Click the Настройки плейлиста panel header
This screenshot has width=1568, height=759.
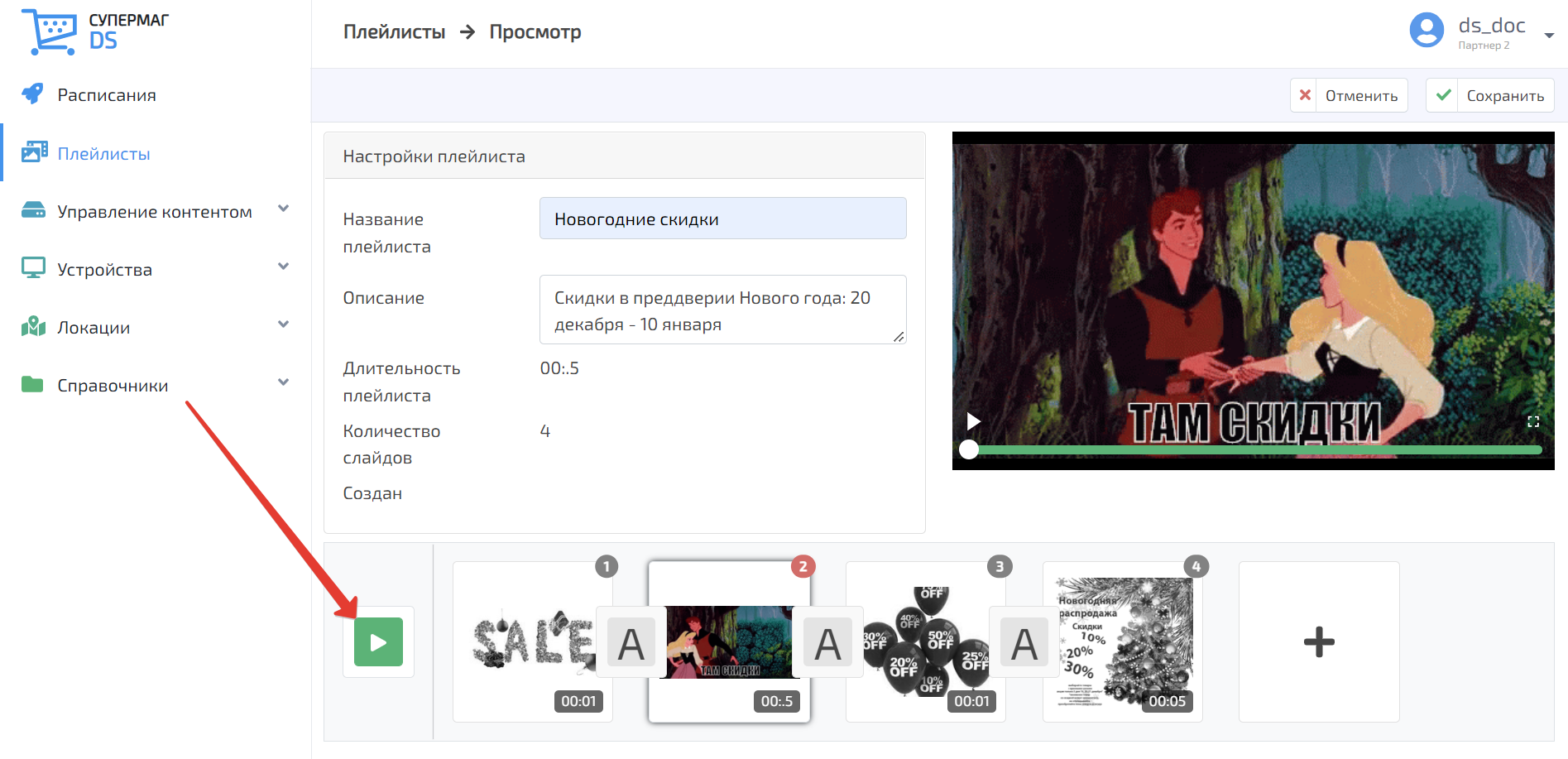625,156
